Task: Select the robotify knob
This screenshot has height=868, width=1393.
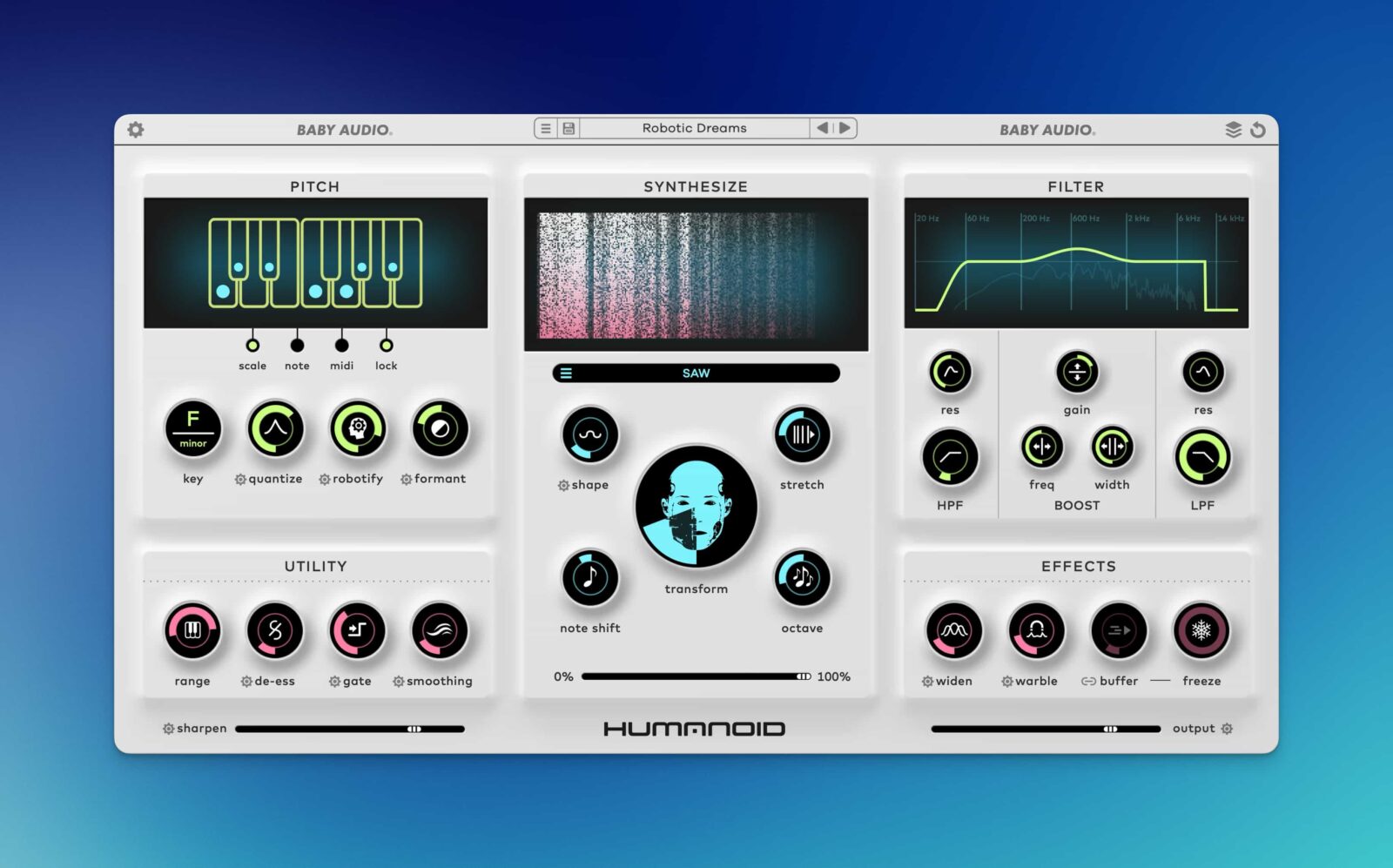Action: 357,428
